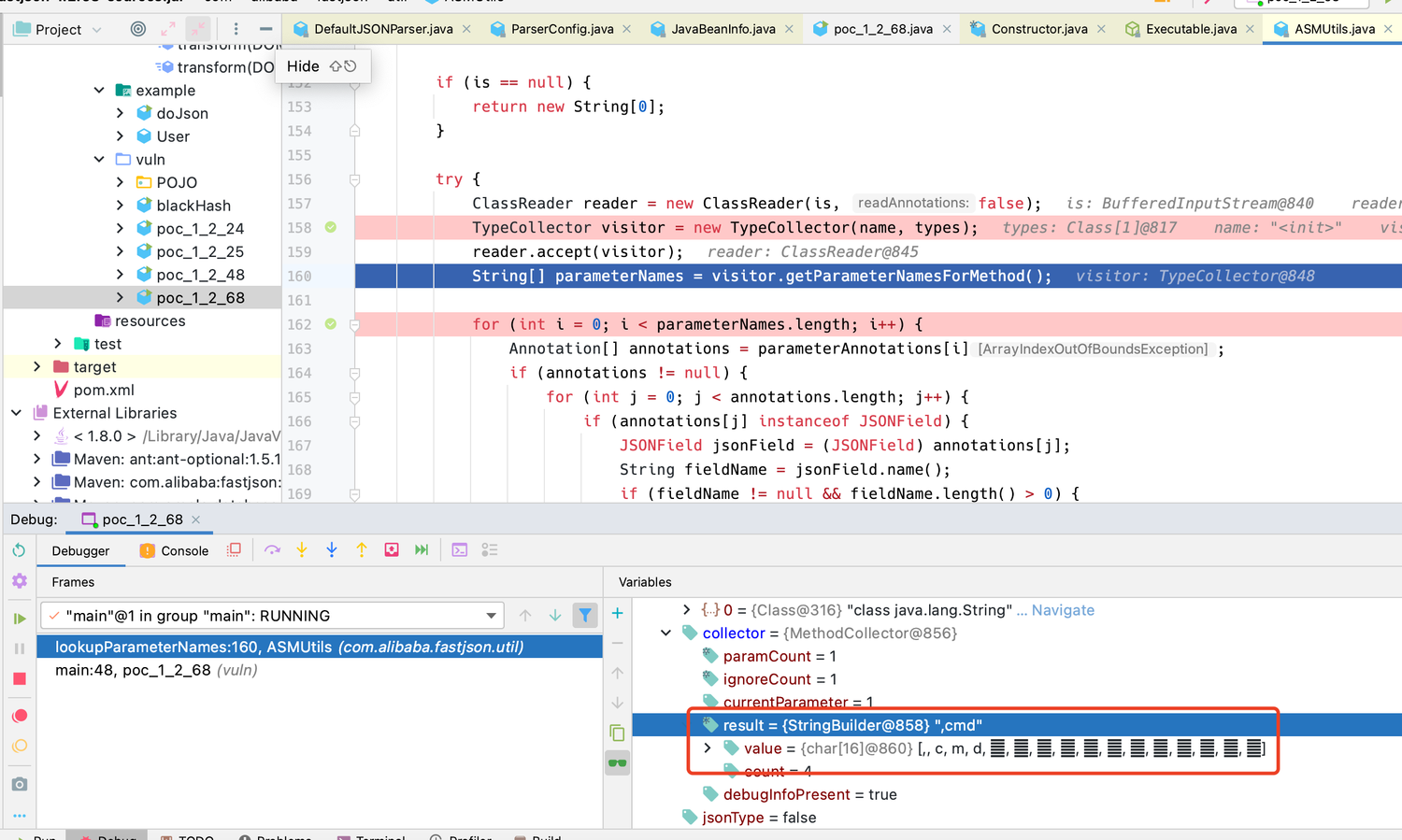Click the Navigate link
Viewport: 1402px width, 840px height.
click(x=1063, y=610)
